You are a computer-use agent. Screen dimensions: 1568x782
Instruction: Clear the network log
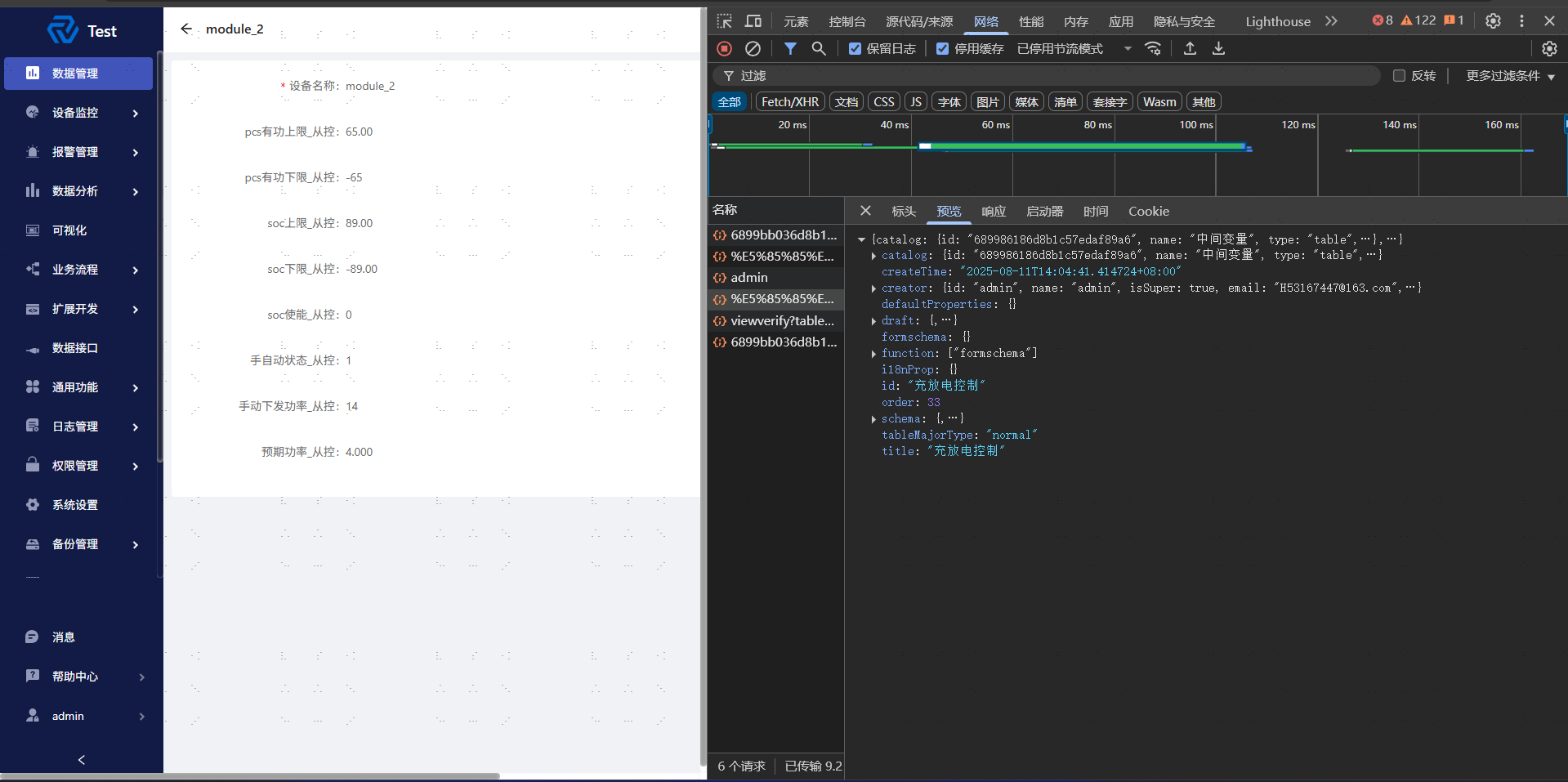pos(753,48)
